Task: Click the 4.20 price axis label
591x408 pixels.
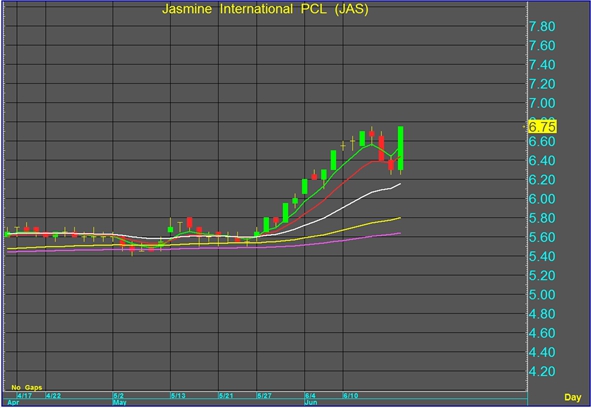Action: (x=542, y=371)
